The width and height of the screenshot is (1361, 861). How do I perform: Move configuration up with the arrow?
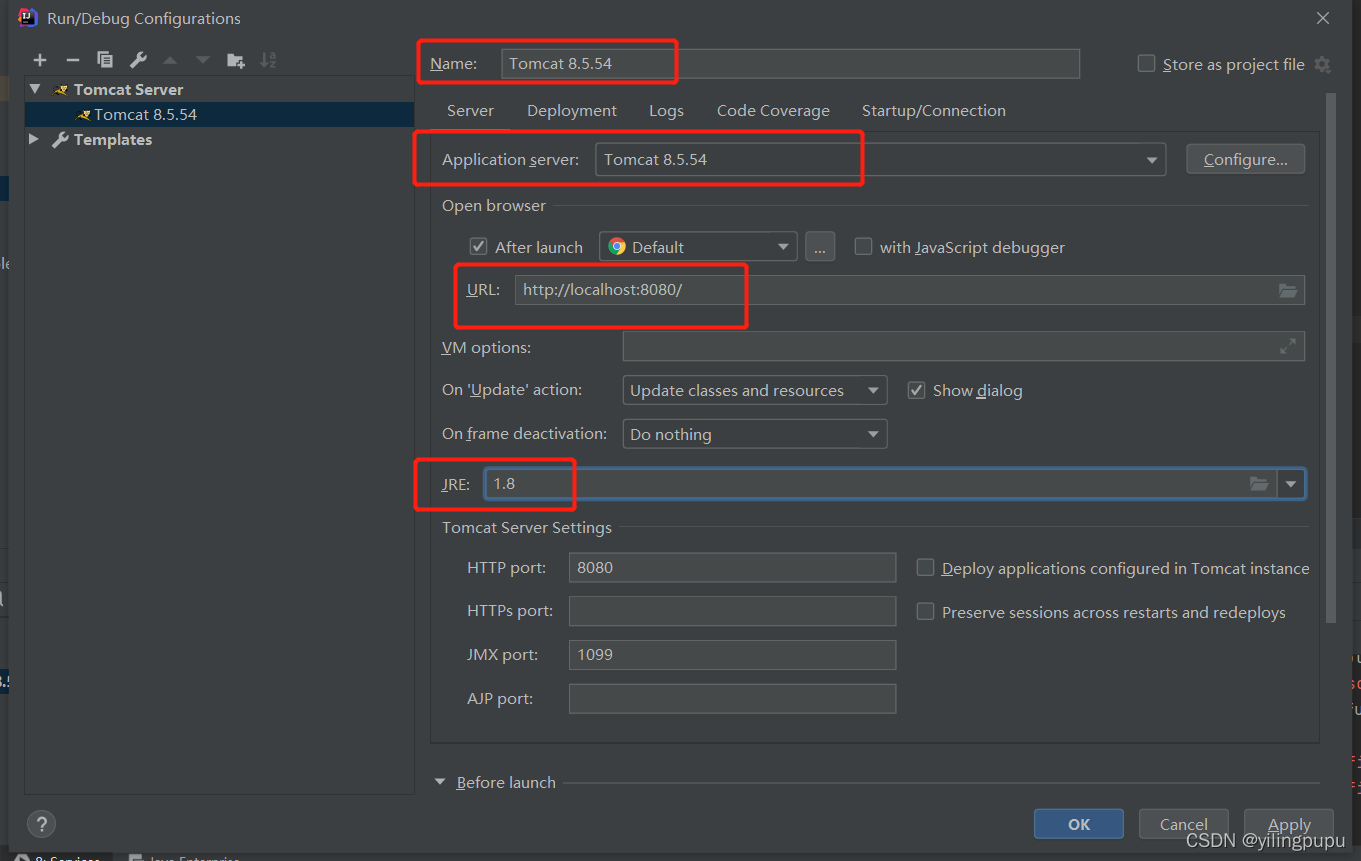(170, 60)
